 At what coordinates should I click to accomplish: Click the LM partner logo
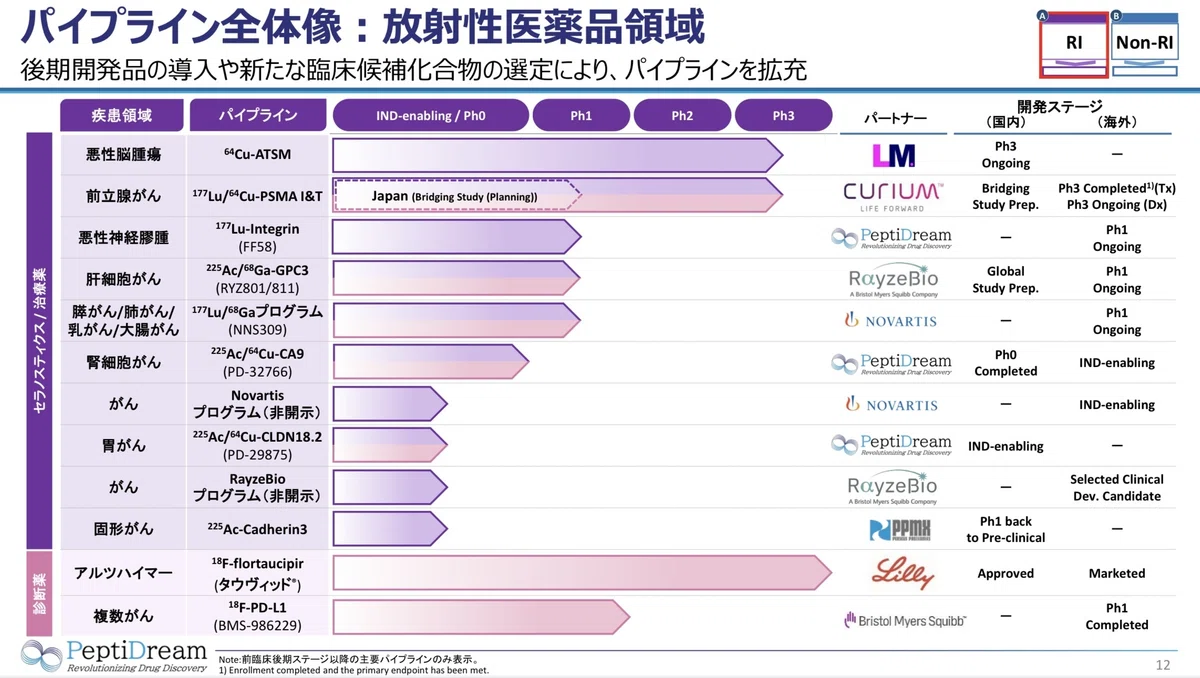point(893,154)
